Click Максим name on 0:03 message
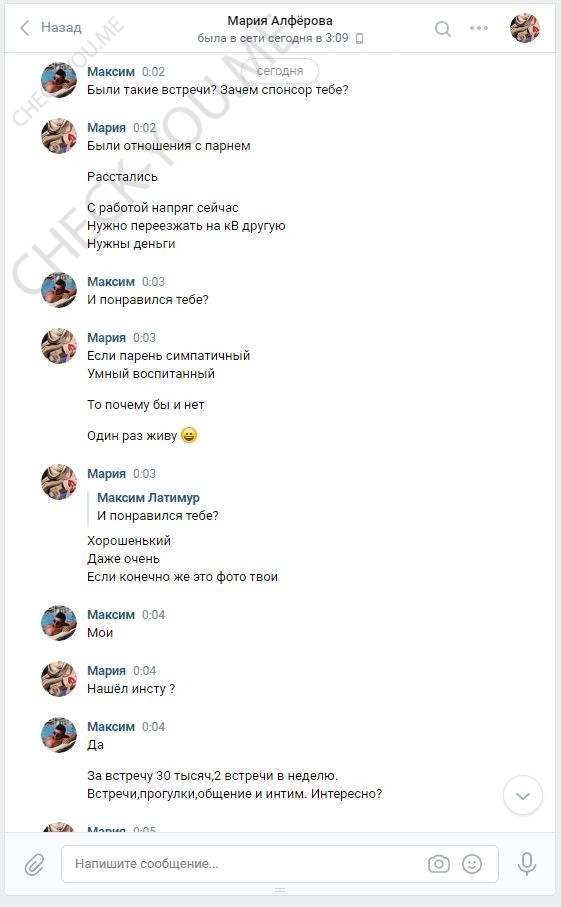Viewport: 561px width, 907px height. pyautogui.click(x=110, y=282)
